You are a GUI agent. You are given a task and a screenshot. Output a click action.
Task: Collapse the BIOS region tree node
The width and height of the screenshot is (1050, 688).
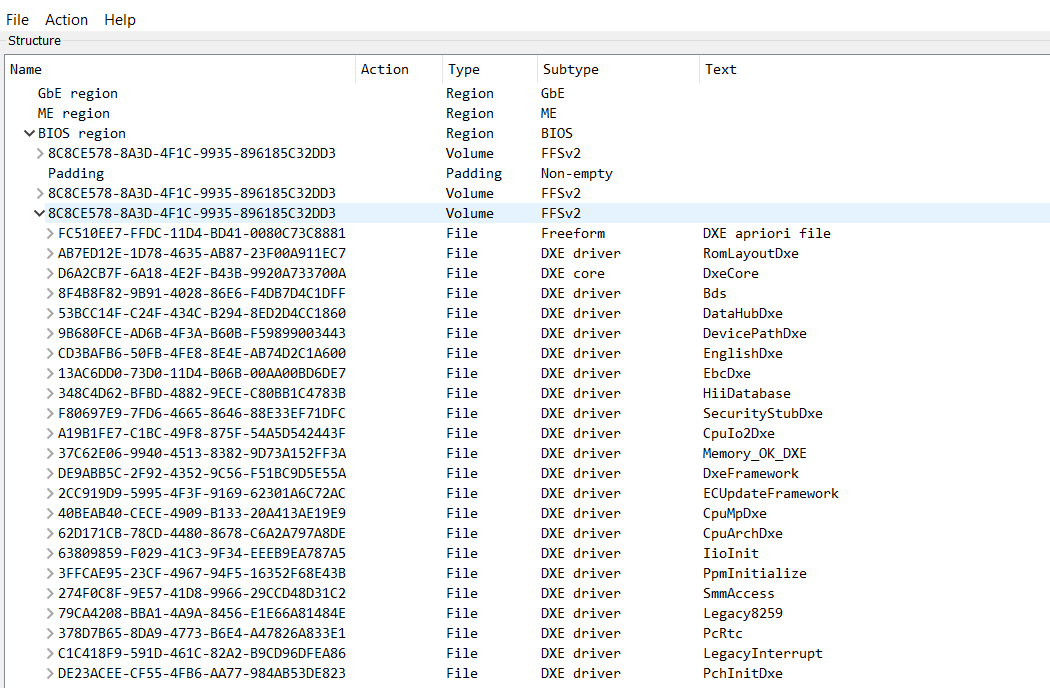(29, 133)
